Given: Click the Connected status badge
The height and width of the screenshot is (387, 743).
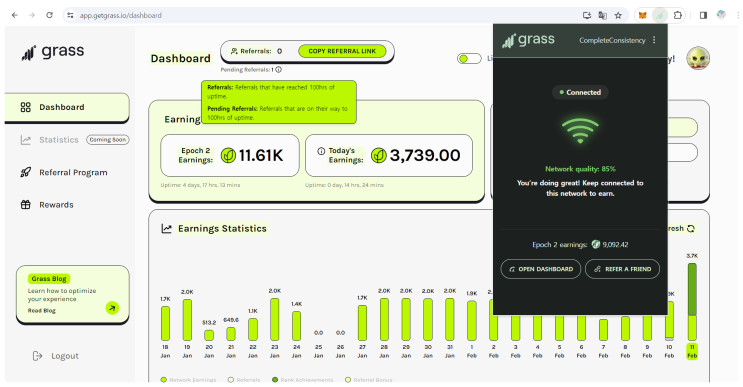Looking at the screenshot, I should [580, 92].
